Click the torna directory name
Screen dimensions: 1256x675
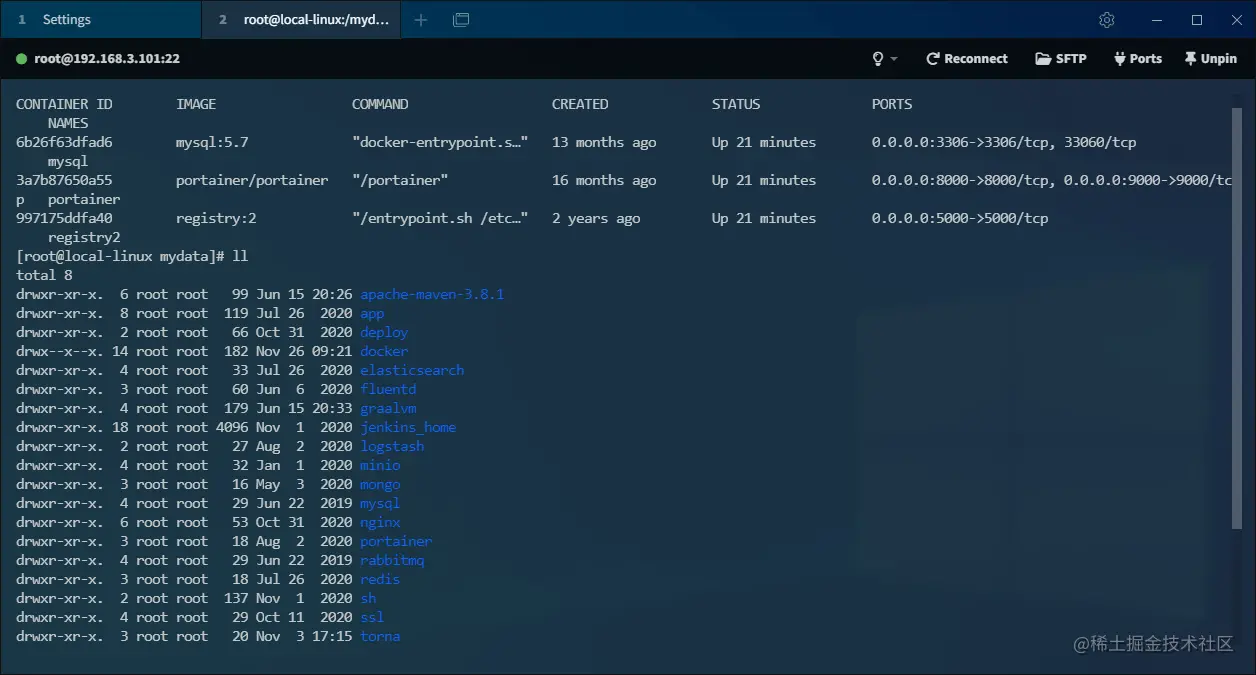point(380,636)
